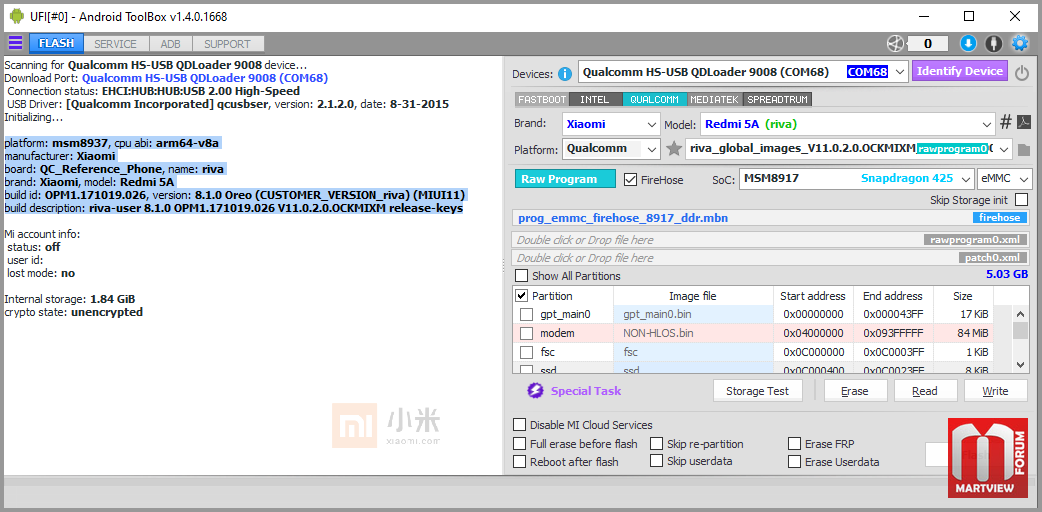Click the Storage Test button

point(758,391)
